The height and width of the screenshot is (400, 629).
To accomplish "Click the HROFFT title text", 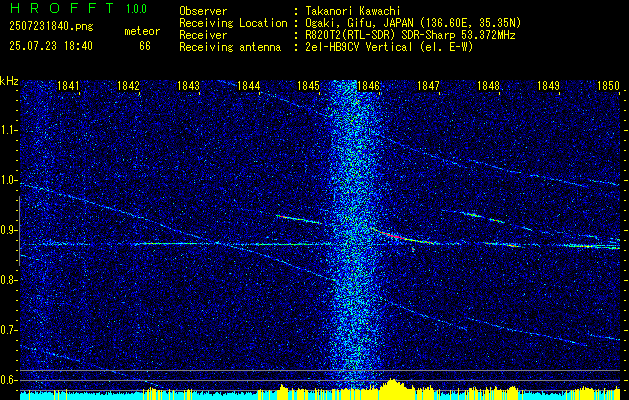I will pos(61,8).
